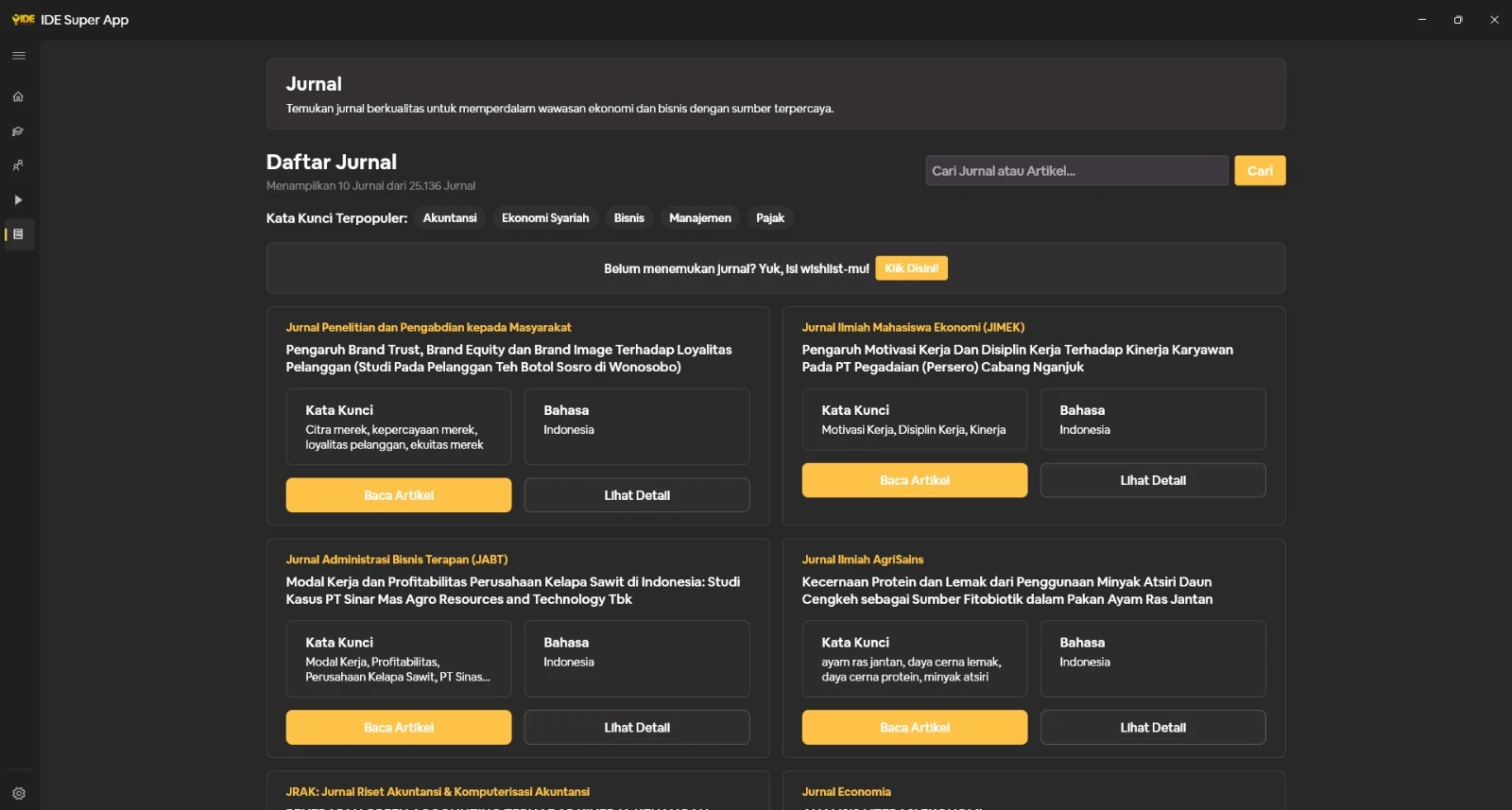This screenshot has height=810, width=1512.
Task: Open Jurnal Penelitian dan Pengabdian kepada Masyarakat
Action: 428,328
